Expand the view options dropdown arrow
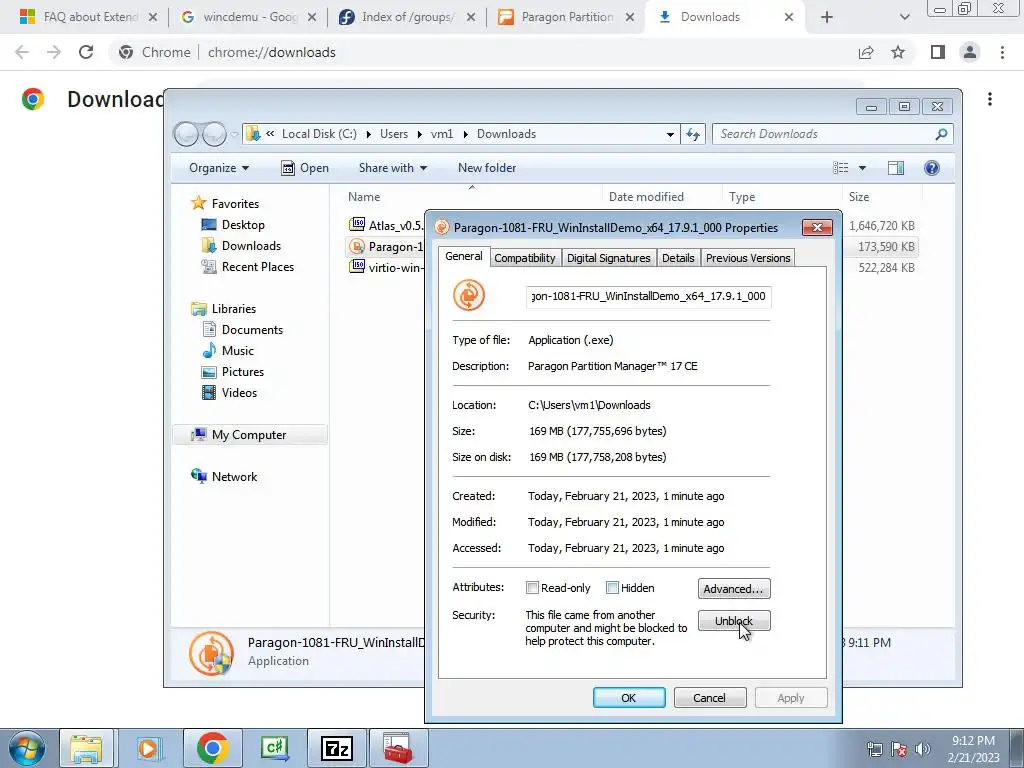The image size is (1024, 768). click(x=862, y=168)
